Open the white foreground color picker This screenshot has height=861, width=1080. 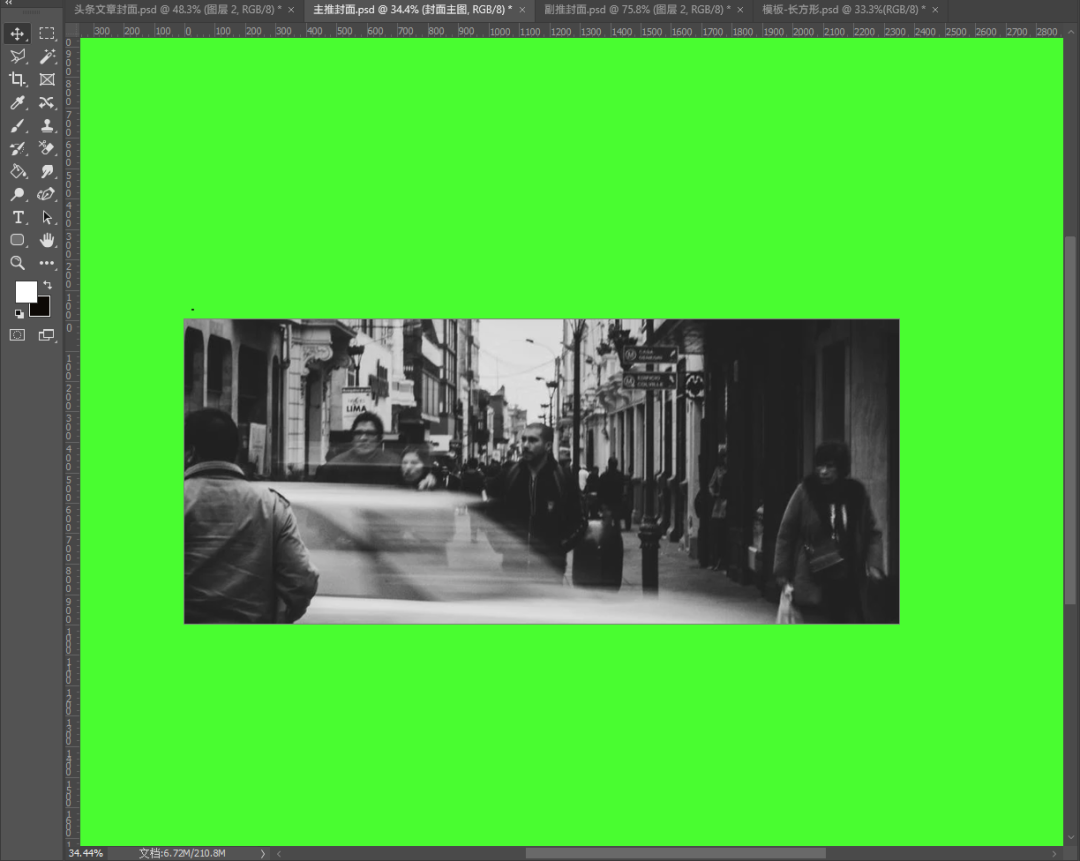tap(25, 291)
